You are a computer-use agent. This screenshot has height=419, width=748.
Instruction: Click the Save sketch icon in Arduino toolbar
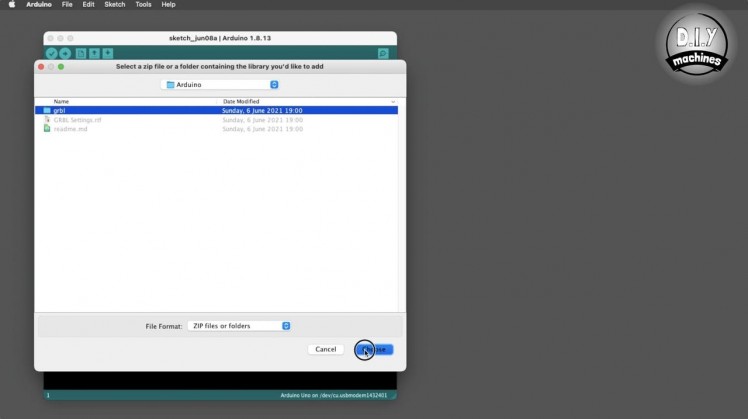coord(108,53)
